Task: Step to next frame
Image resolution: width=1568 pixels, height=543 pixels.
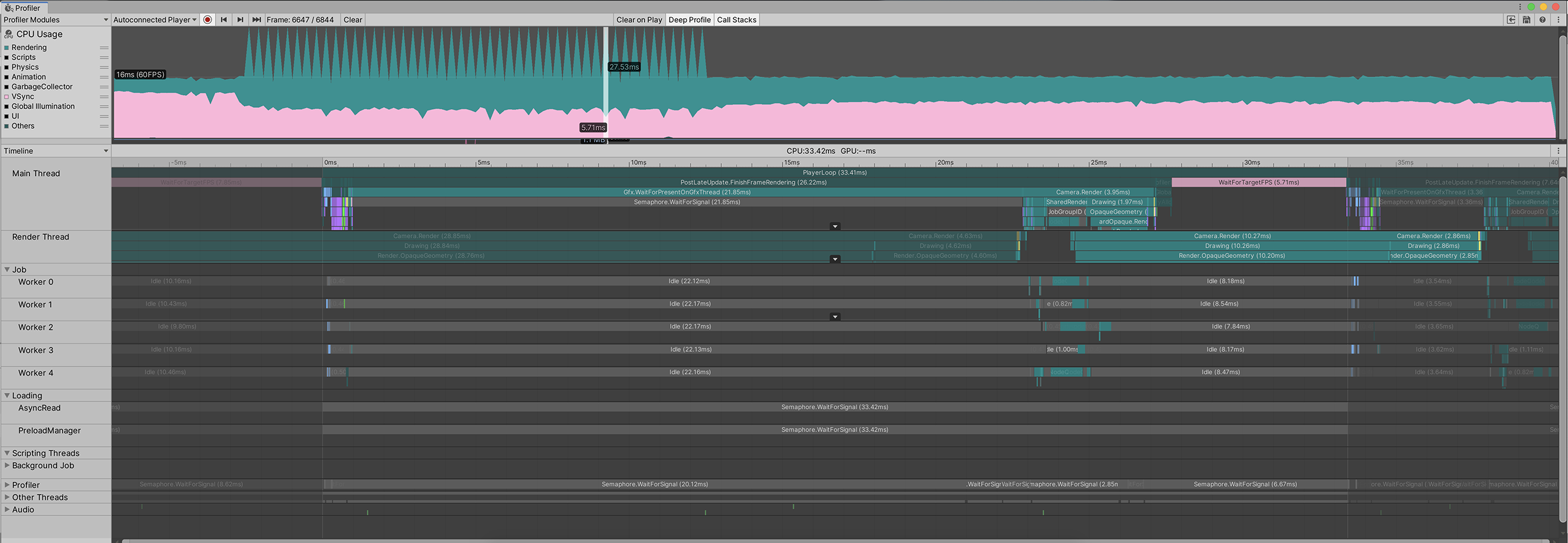Action: (x=240, y=20)
